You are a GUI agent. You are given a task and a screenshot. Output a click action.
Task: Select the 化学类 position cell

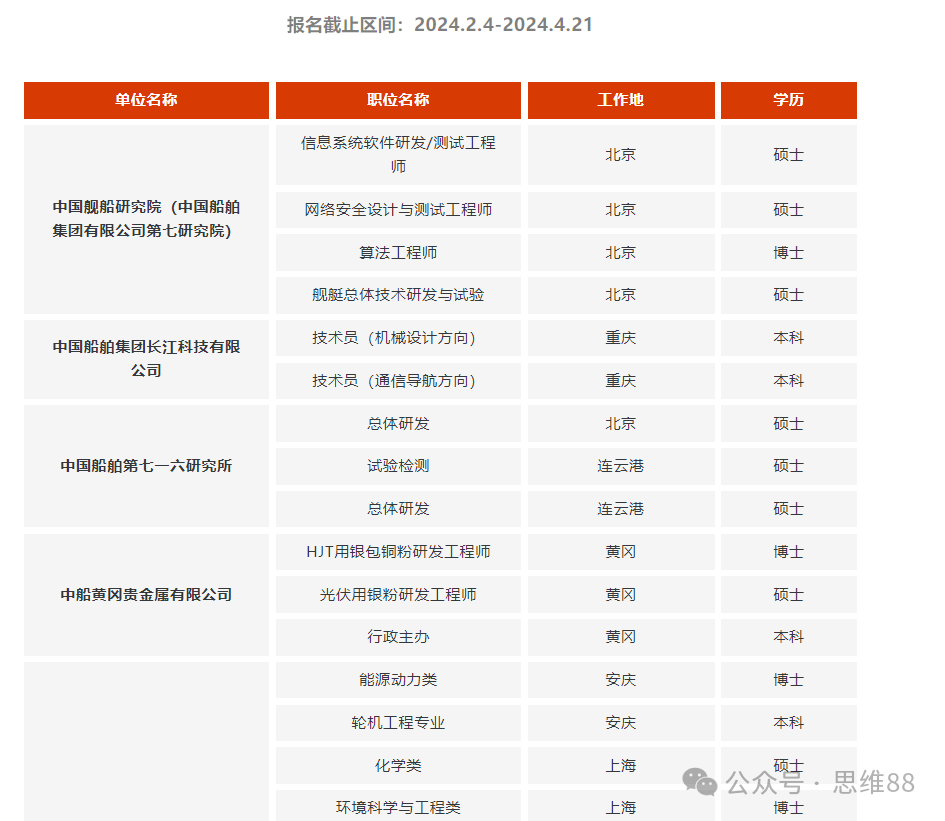pyautogui.click(x=398, y=766)
